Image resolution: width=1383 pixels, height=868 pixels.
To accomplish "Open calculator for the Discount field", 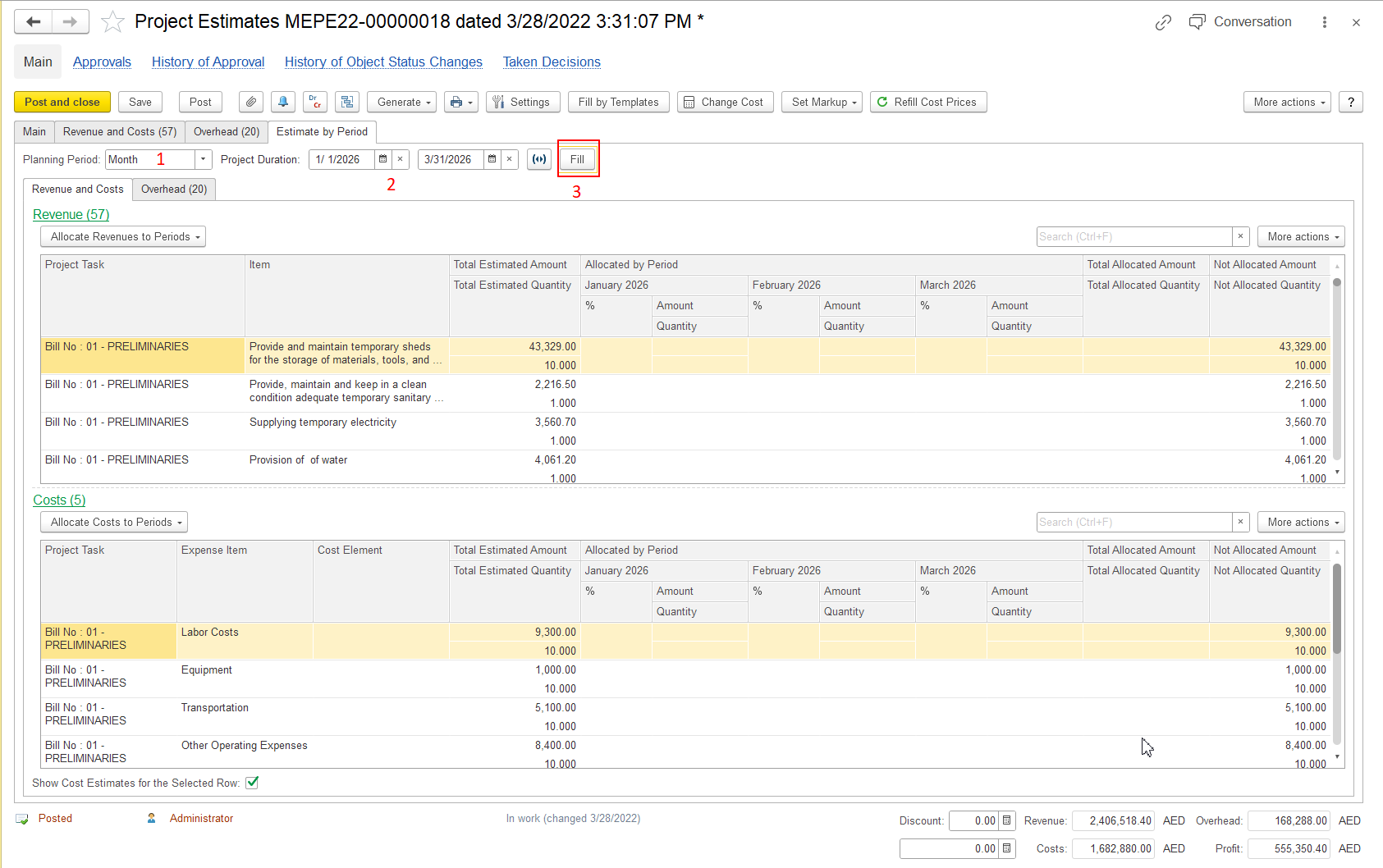I will click(x=1006, y=820).
